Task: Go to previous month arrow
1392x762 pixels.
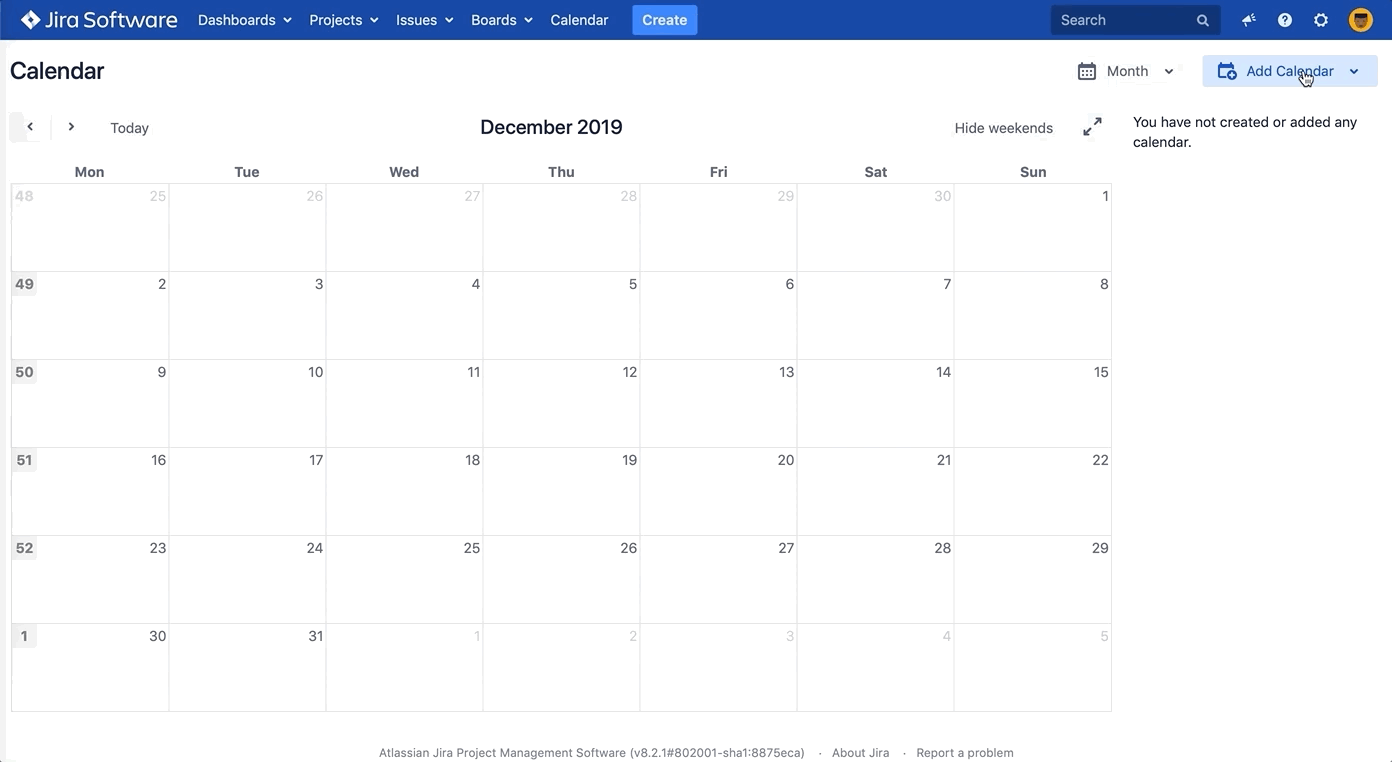Action: (x=30, y=127)
